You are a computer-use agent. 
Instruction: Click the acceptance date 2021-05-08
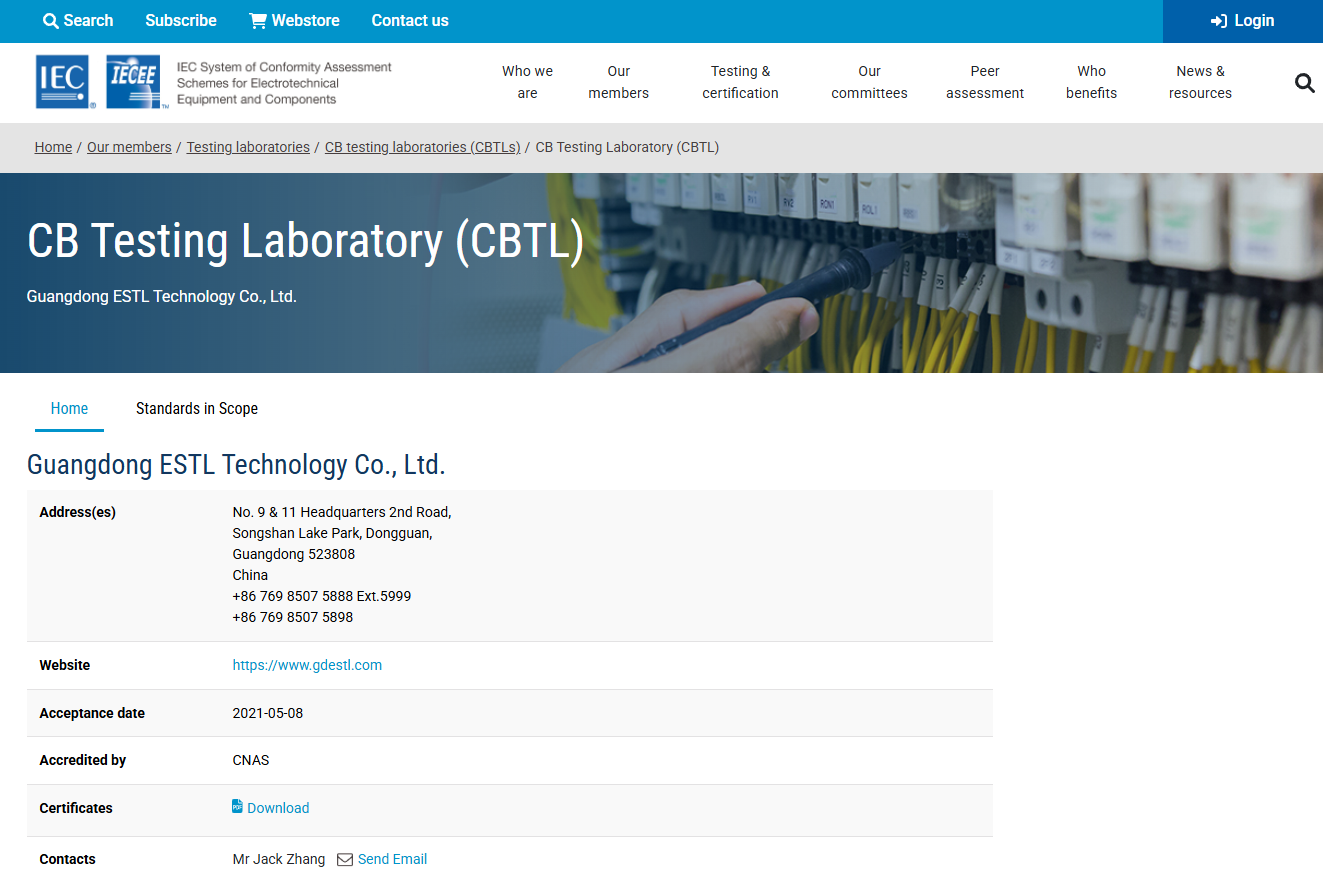coord(268,713)
